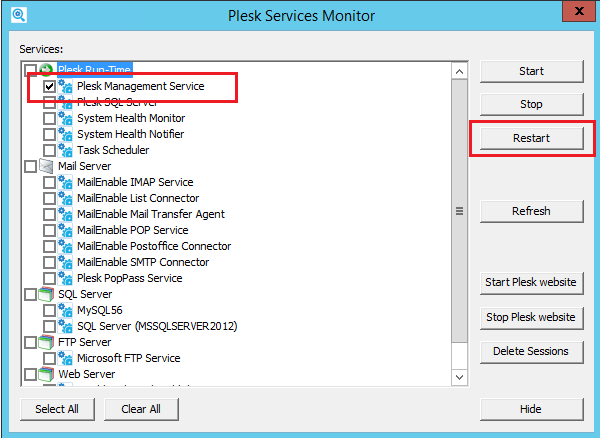This screenshot has height=438, width=600.
Task: Enable the Microsoft FTP Service checkbox
Action: click(x=49, y=358)
